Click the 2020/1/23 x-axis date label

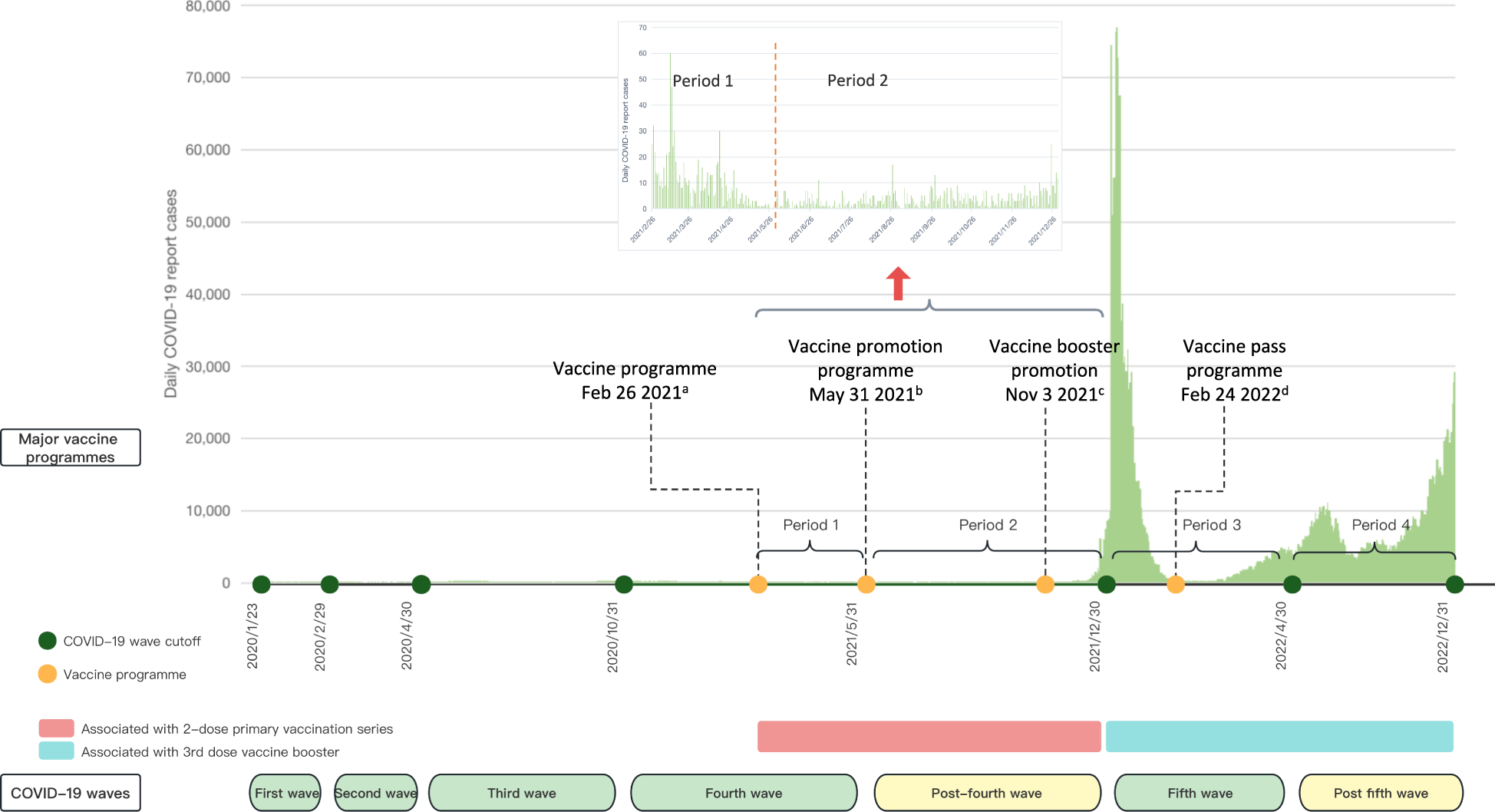(x=252, y=636)
